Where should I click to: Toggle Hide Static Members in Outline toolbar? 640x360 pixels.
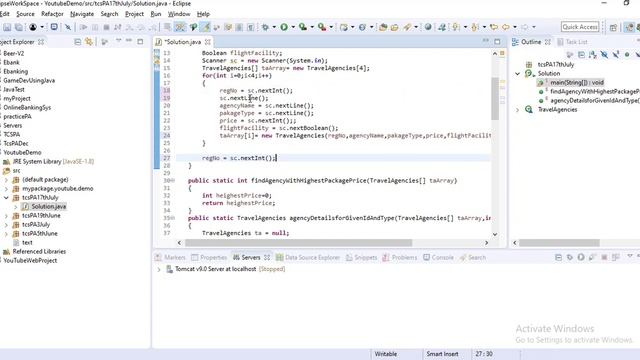pos(616,54)
